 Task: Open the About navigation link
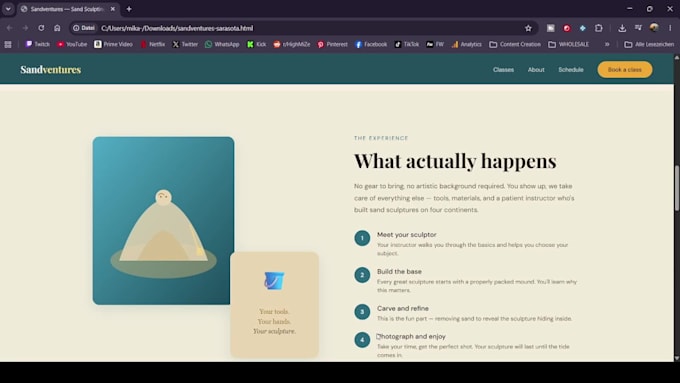point(536,69)
